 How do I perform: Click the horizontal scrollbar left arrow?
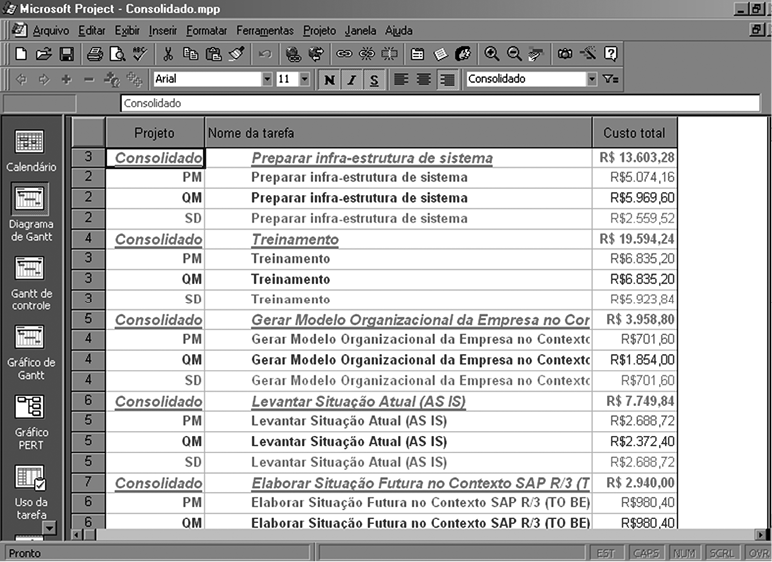point(77,534)
